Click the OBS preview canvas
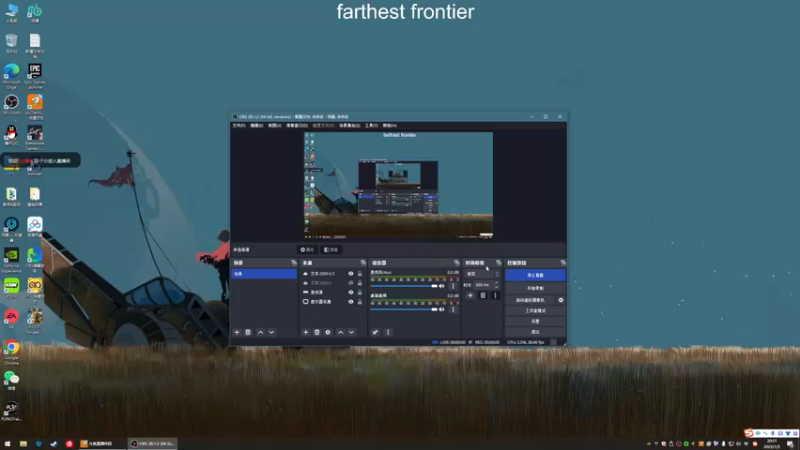 tap(398, 185)
